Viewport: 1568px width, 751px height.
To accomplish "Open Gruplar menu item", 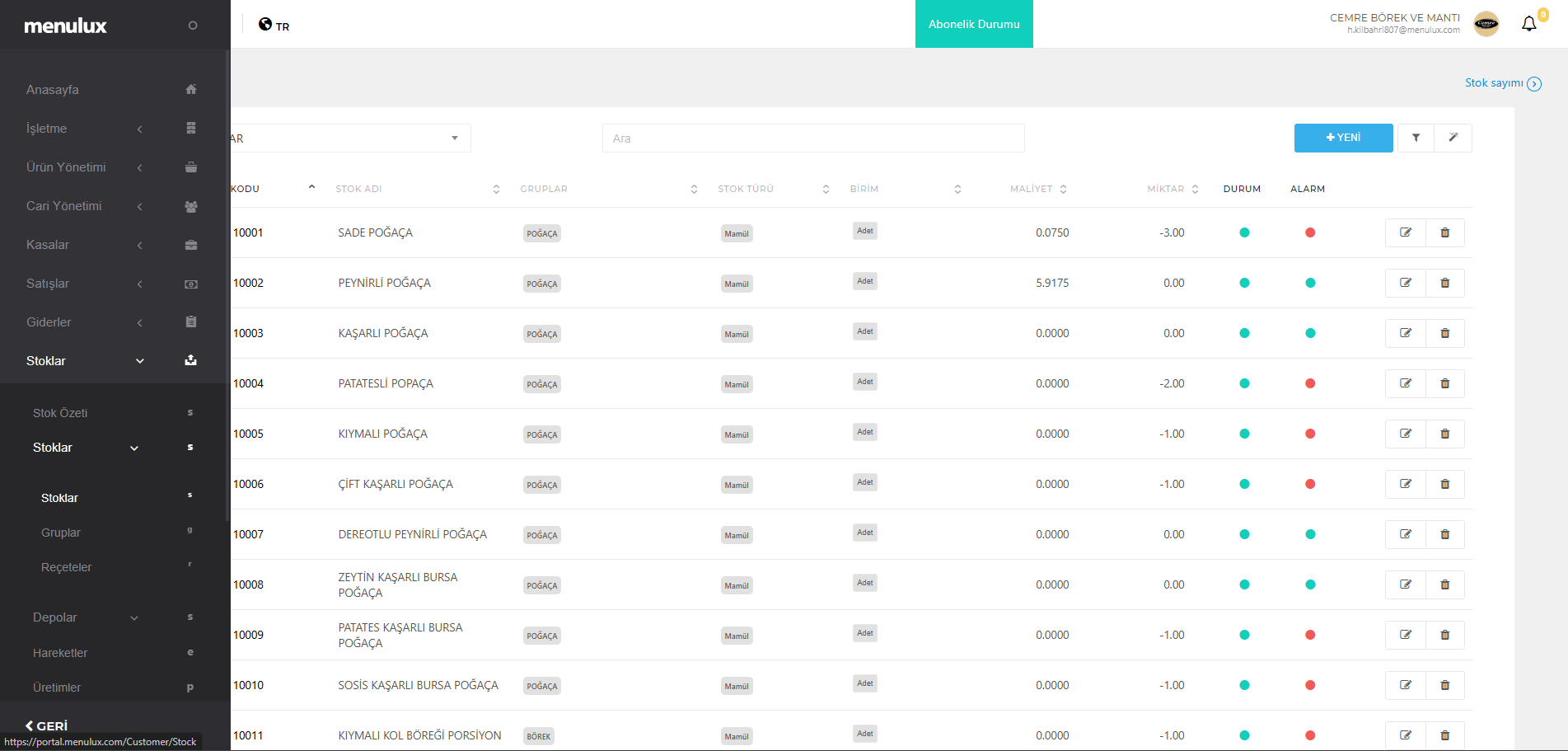I will [61, 533].
